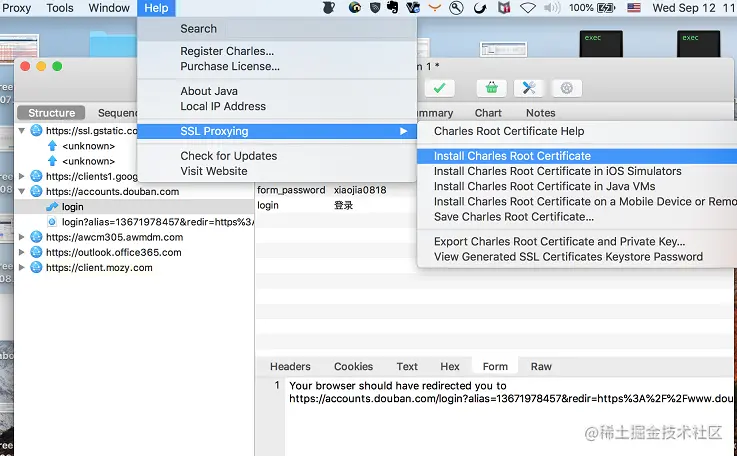
Task: Click the red book icon in menu bar
Action: (504, 8)
